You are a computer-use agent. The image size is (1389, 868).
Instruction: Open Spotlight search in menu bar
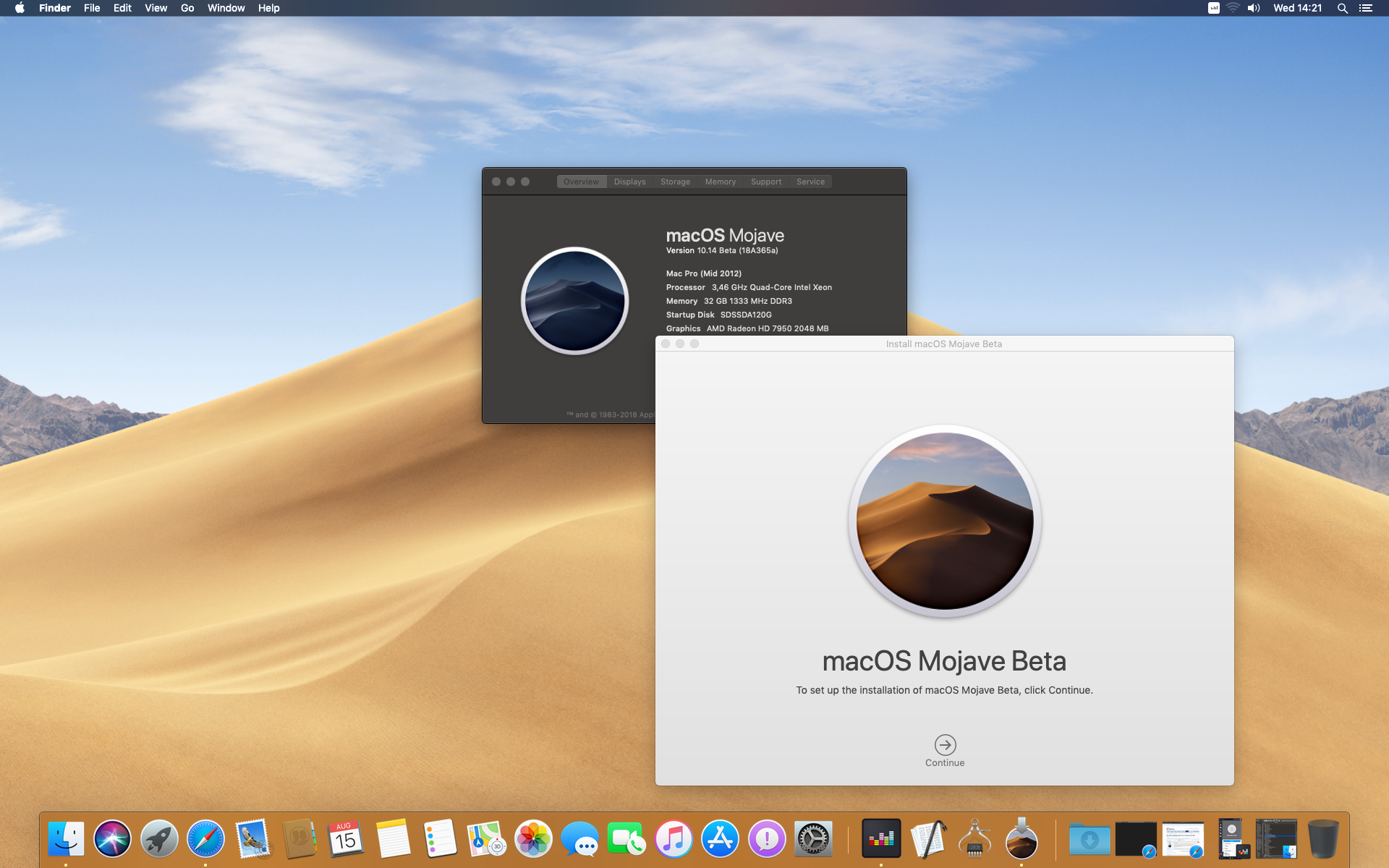coord(1342,8)
